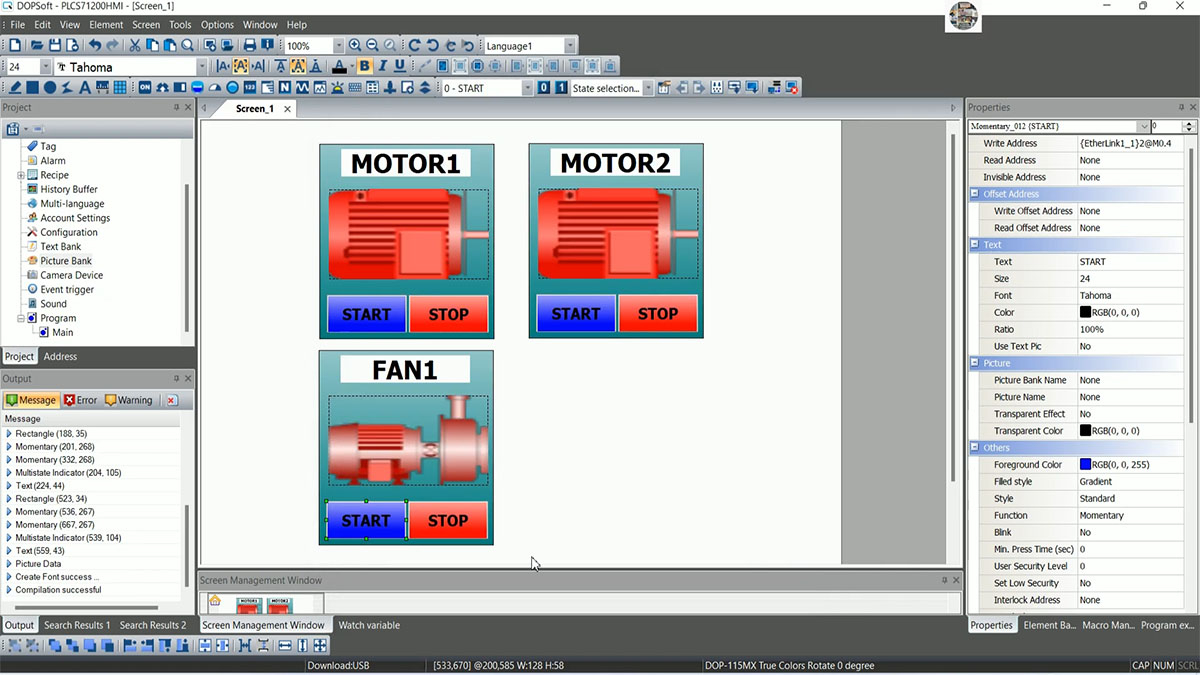Screen dimensions: 1200x675
Task: Open the font size 24 dropdown
Action: click(46, 67)
